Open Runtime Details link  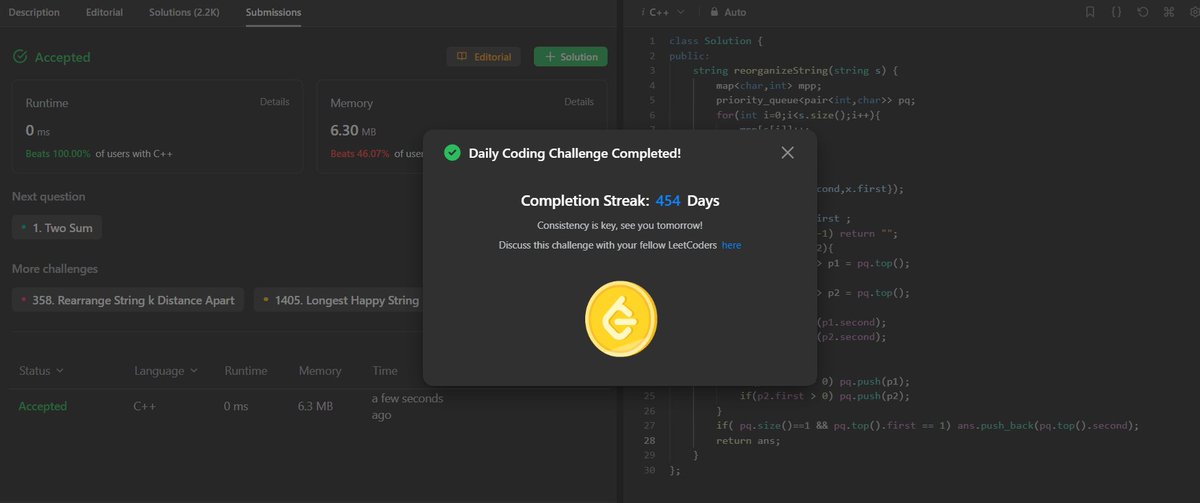pyautogui.click(x=275, y=102)
